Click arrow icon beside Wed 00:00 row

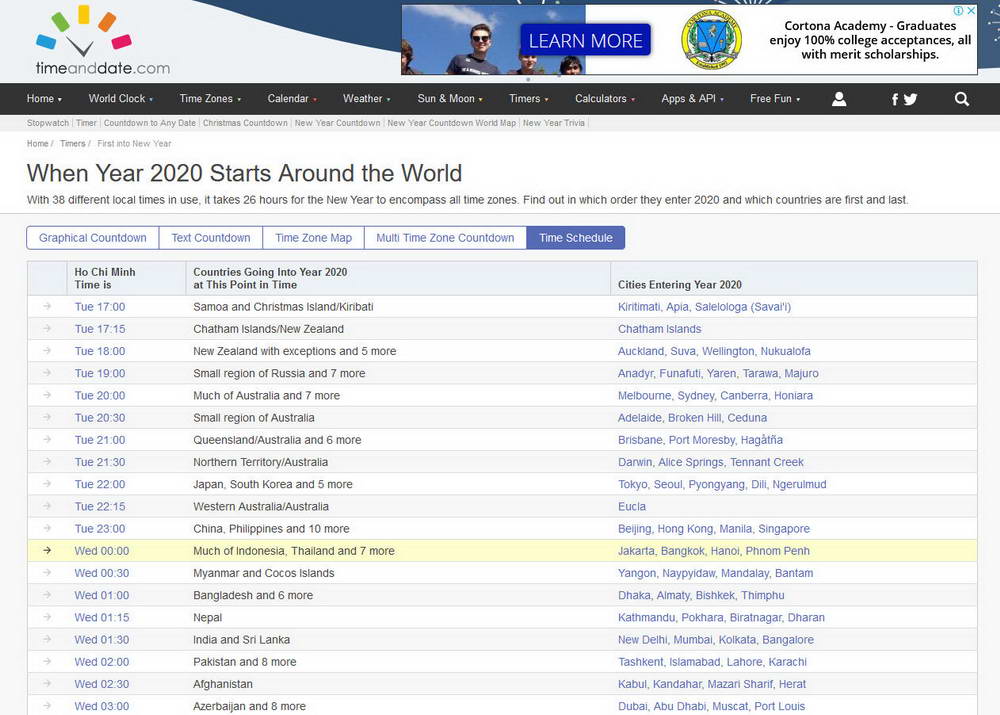[x=46, y=551]
